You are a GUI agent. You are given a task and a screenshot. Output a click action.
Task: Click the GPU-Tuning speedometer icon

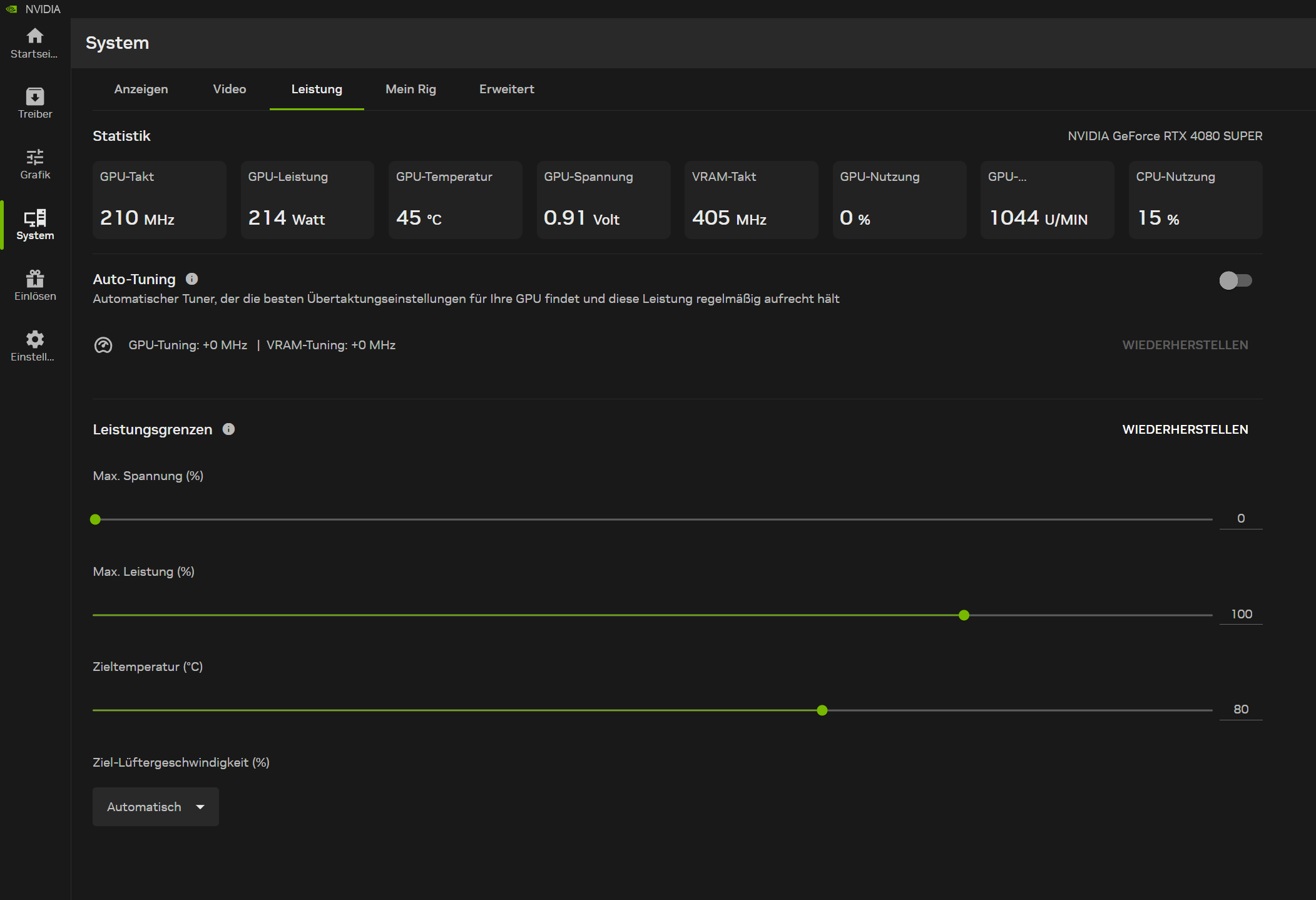[x=103, y=345]
